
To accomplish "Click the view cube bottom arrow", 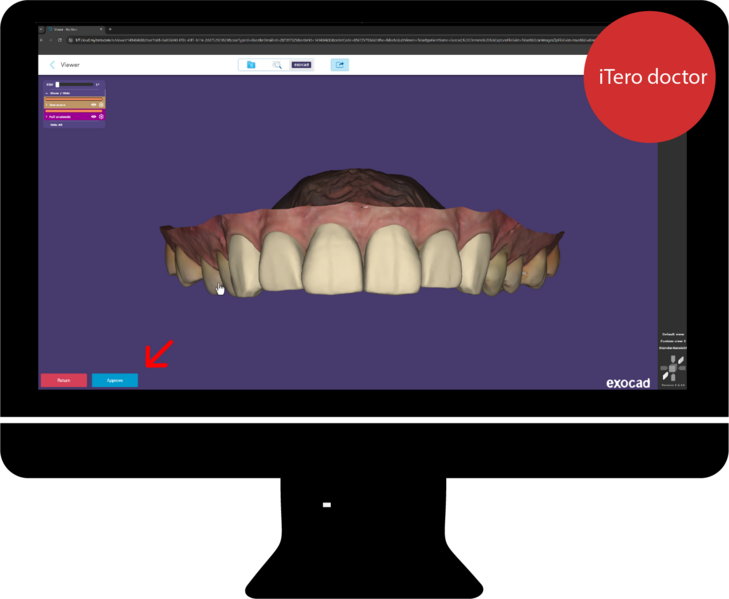I will [673, 377].
